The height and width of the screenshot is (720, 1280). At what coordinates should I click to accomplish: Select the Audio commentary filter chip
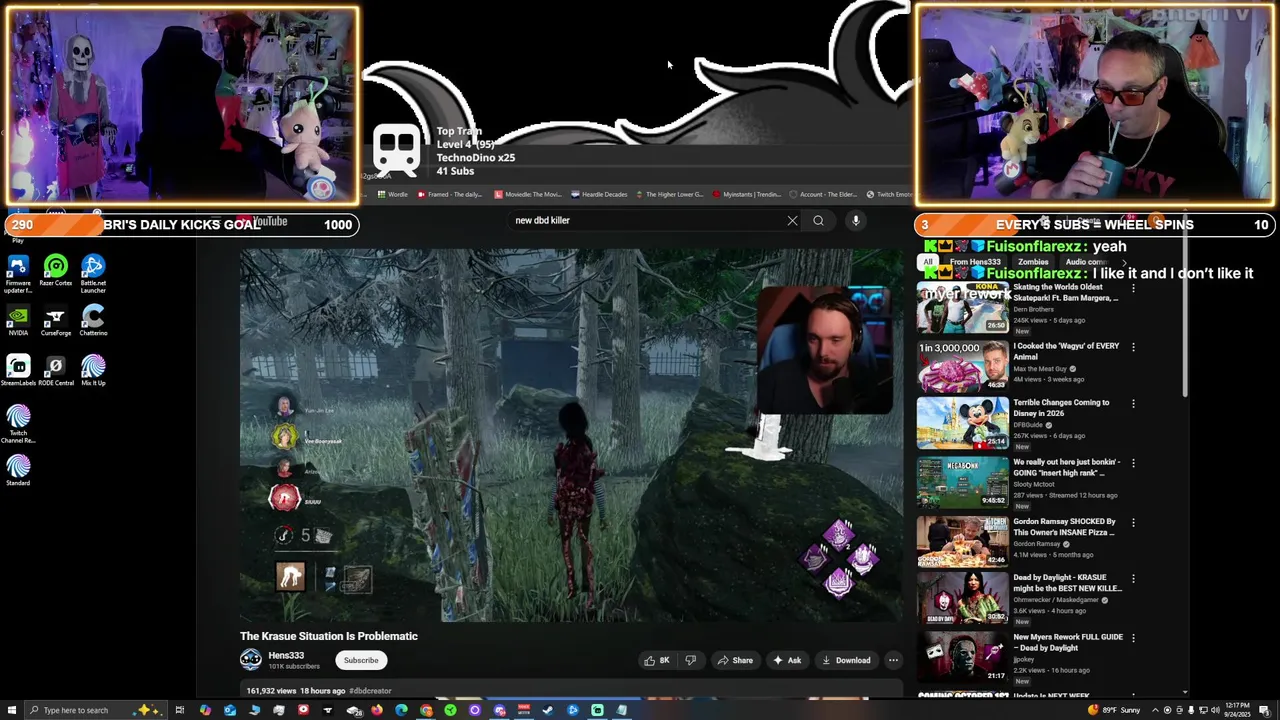pyautogui.click(x=1087, y=262)
